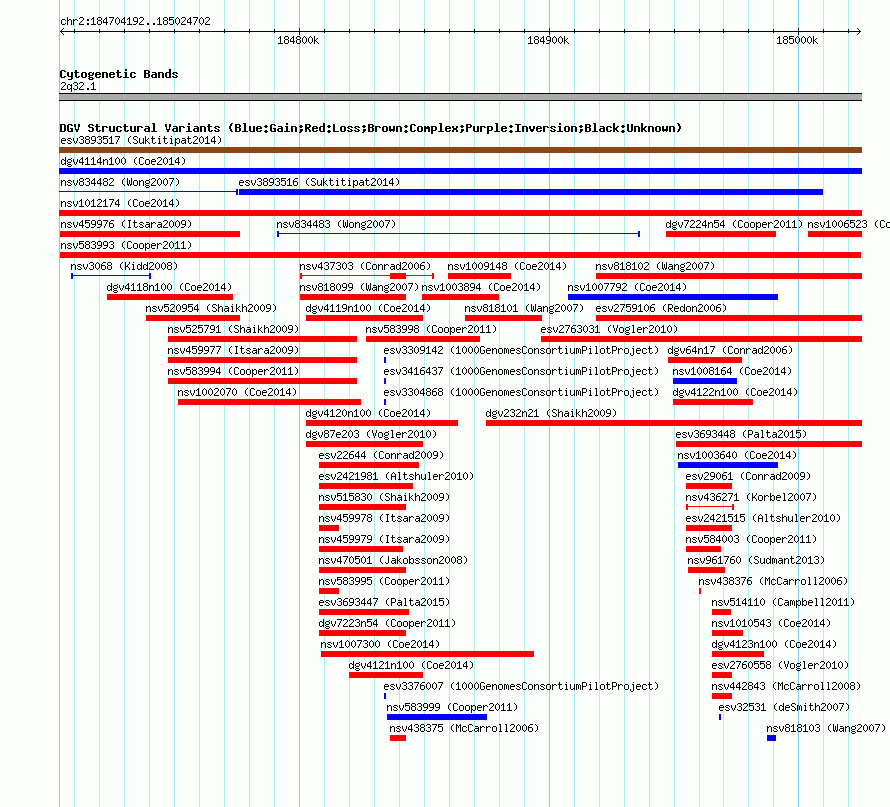Open nsv1003894 (Coe2014) variant

click(x=460, y=297)
